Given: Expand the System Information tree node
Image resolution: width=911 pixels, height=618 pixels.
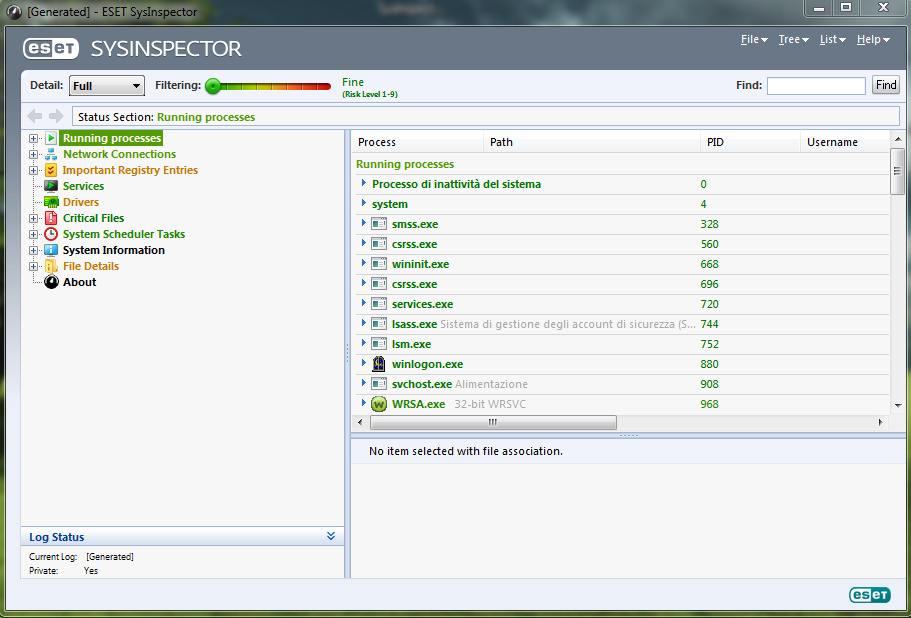Looking at the screenshot, I should (33, 250).
